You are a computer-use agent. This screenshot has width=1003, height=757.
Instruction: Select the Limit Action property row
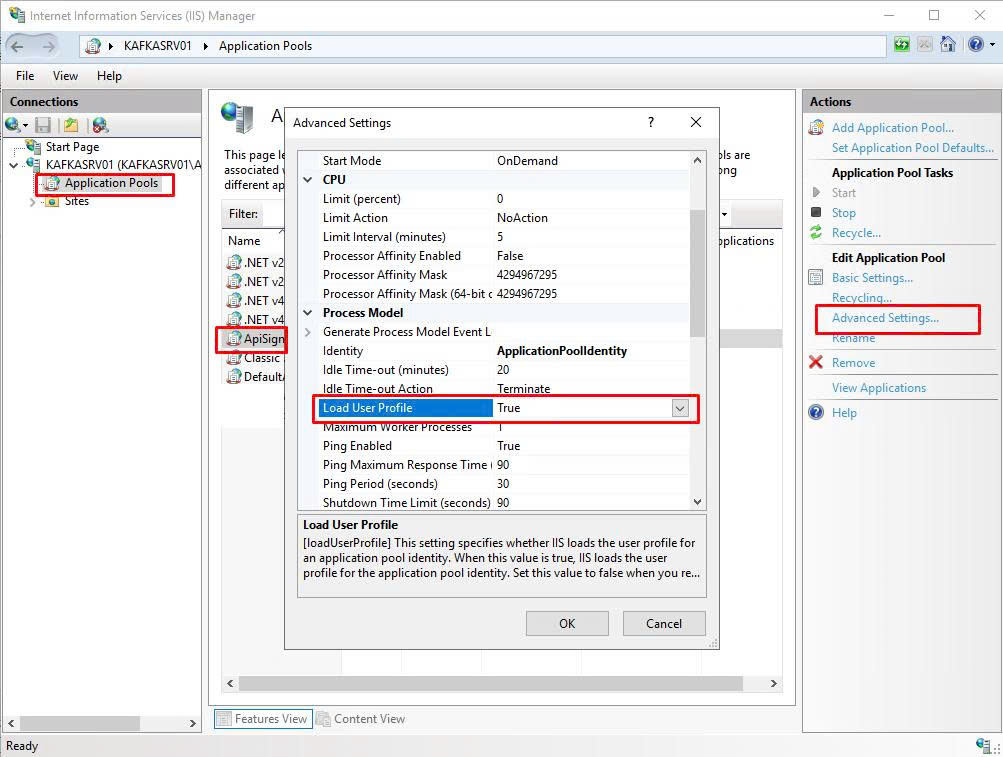tap(503, 218)
